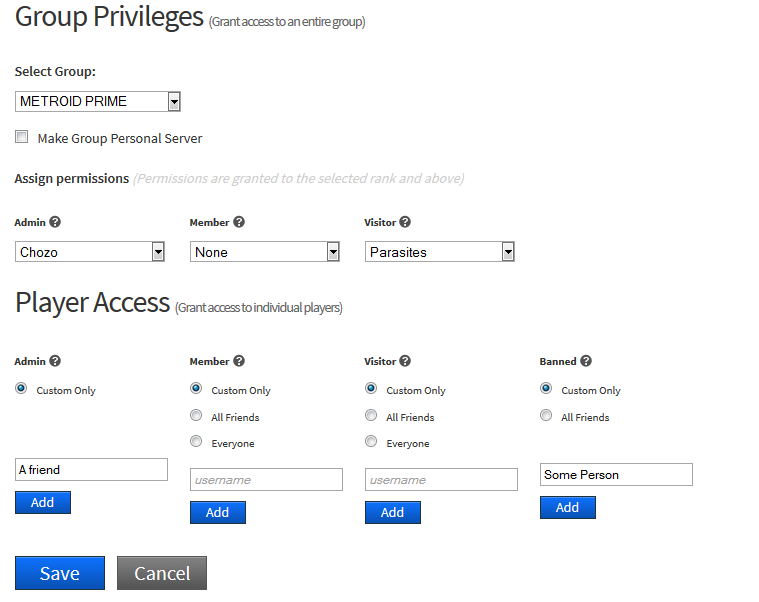Click the 'Group Privileges' heading

[x=109, y=17]
